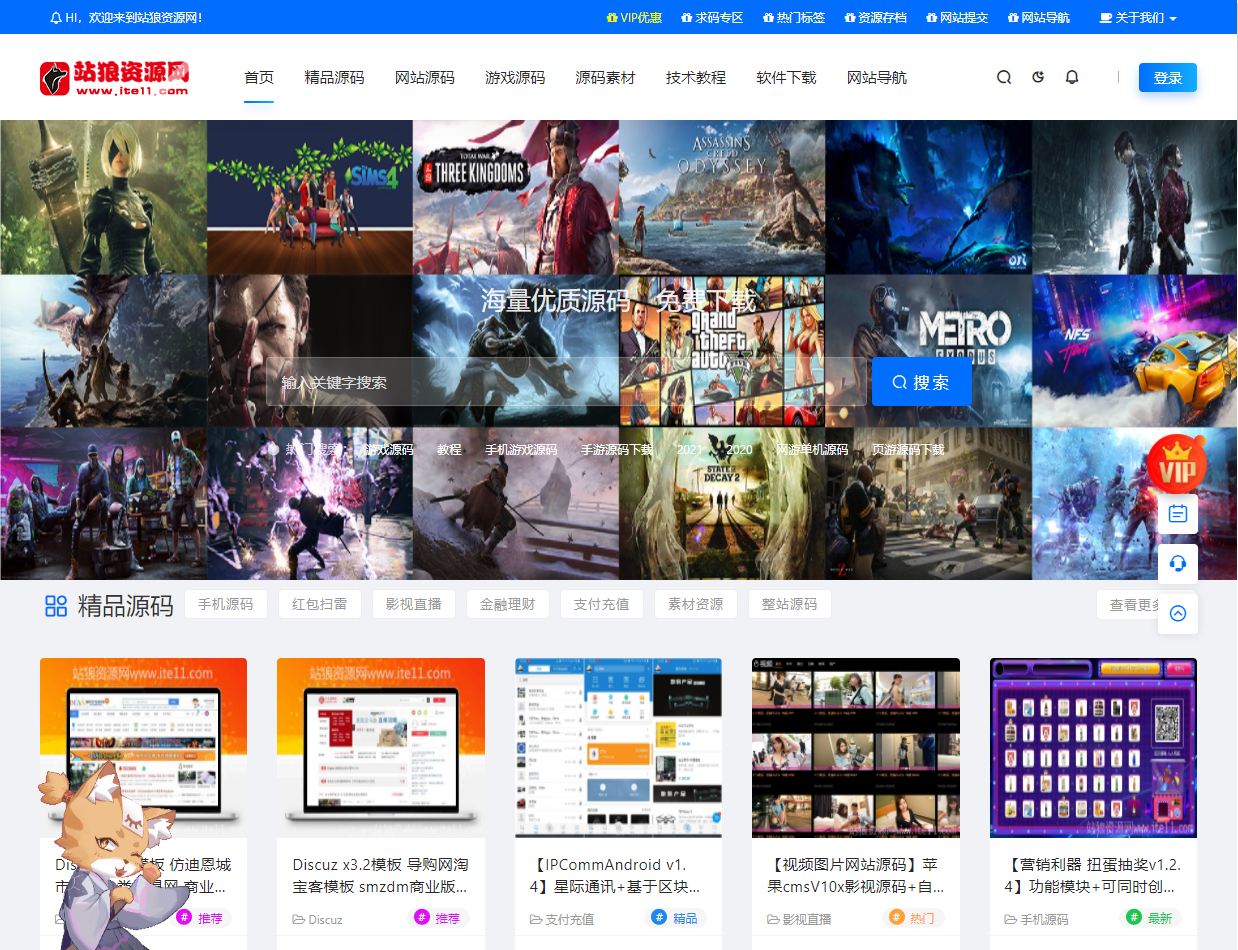This screenshot has height=950, width=1238.
Task: Open notifications via the bell icon
Action: (1072, 77)
